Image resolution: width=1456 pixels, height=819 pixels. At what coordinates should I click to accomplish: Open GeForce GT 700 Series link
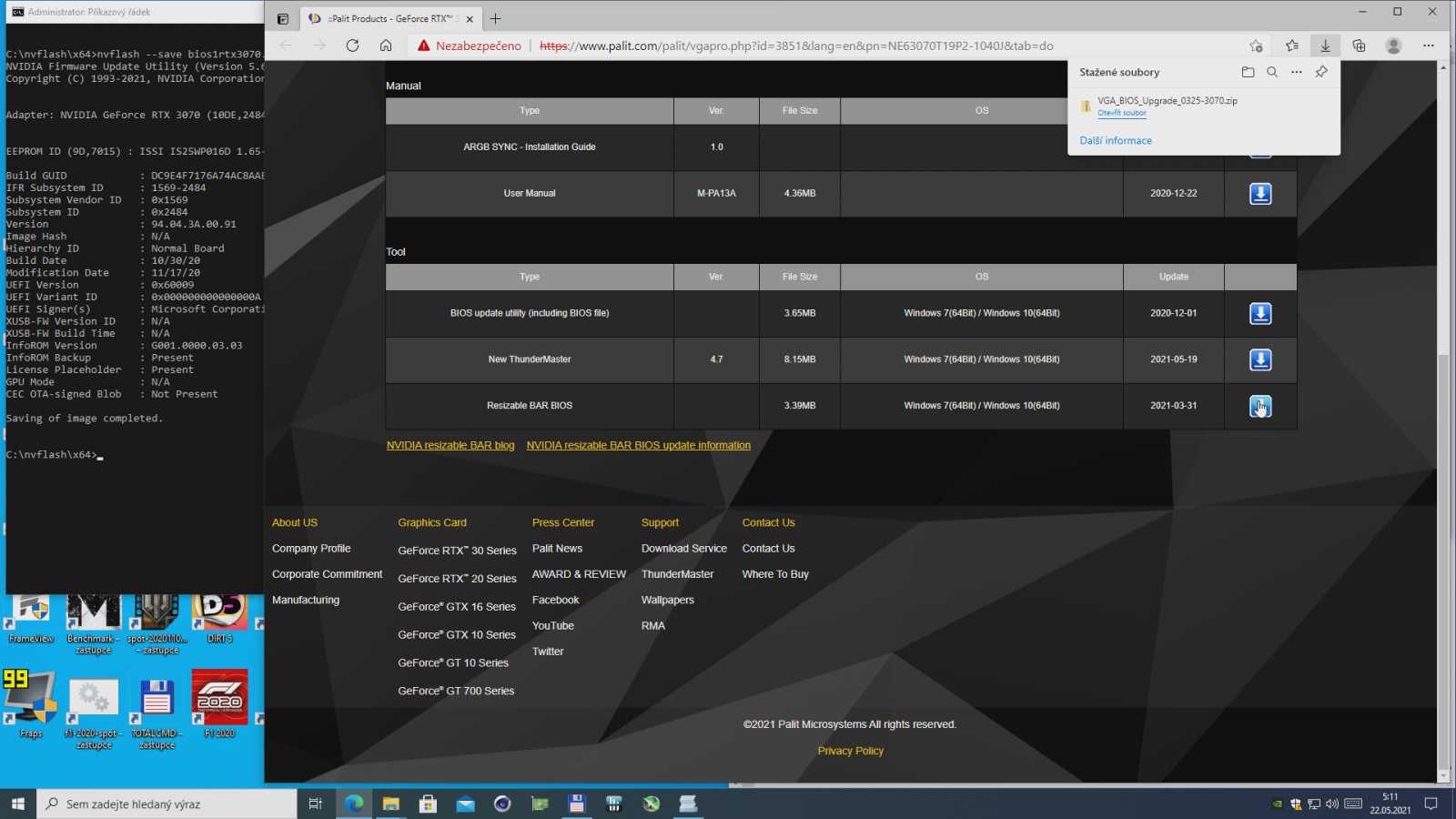coord(456,692)
